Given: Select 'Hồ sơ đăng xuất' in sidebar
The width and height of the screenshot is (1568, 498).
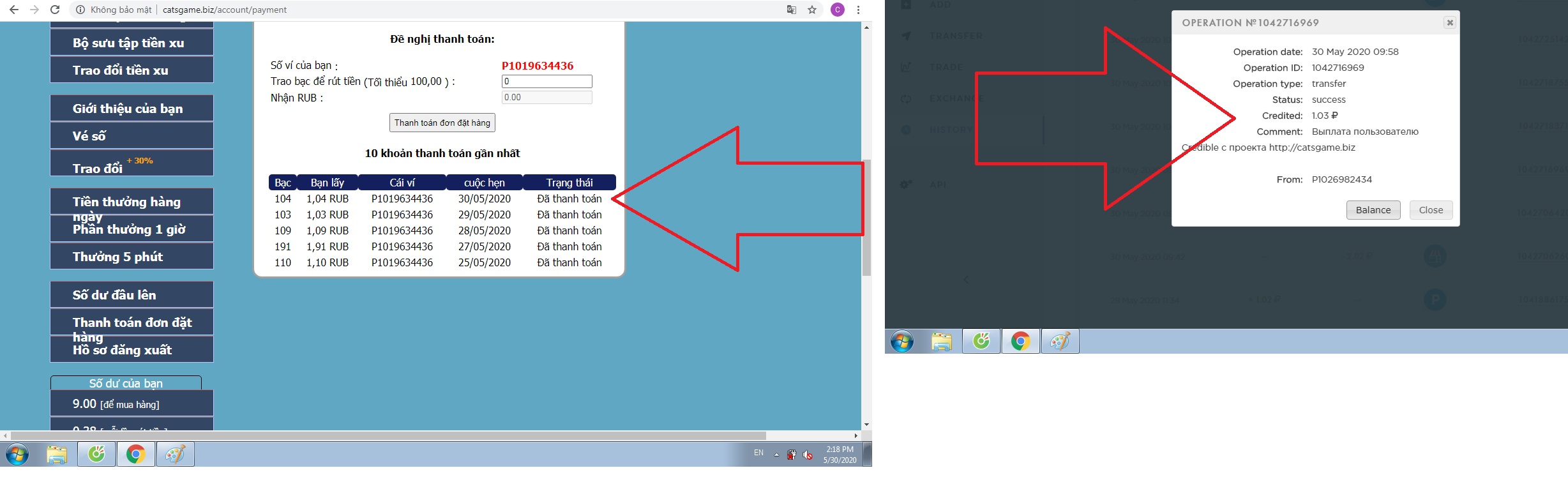Looking at the screenshot, I should [132, 349].
